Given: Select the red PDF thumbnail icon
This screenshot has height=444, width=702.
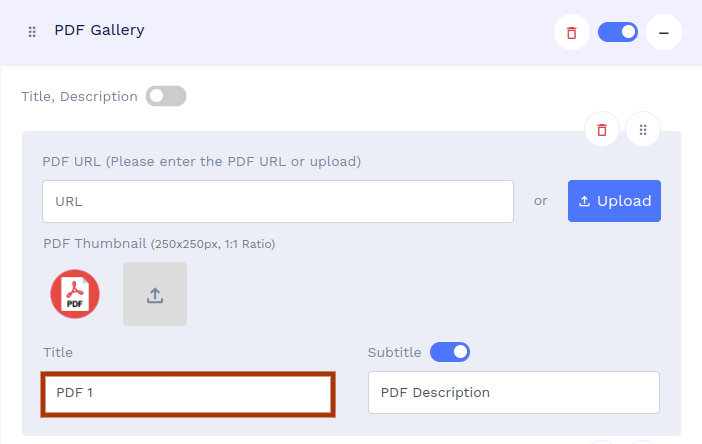Looking at the screenshot, I should pyautogui.click(x=75, y=294).
